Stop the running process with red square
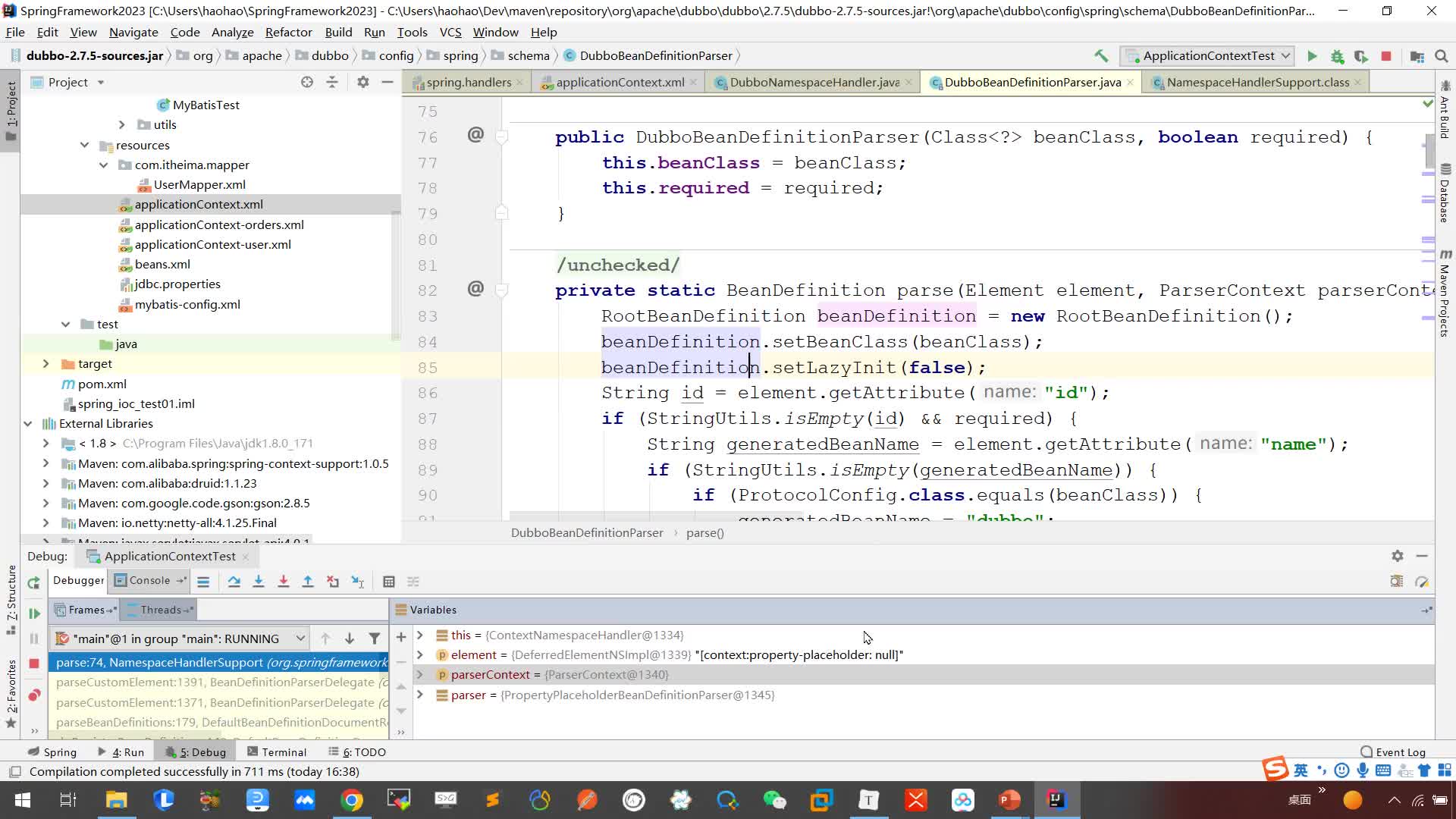 (1386, 55)
